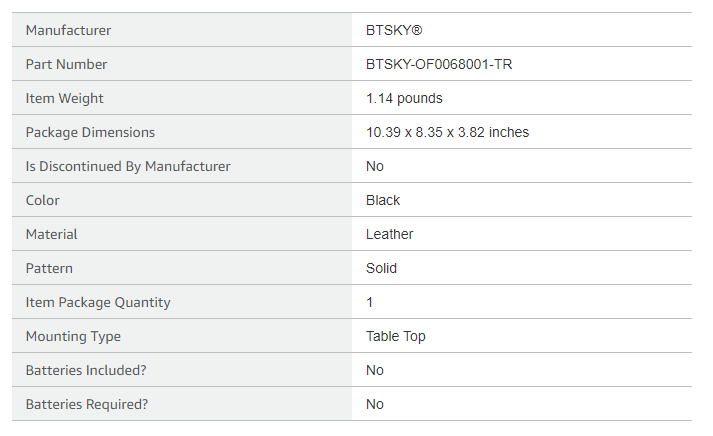The height and width of the screenshot is (436, 713).
Task: Click the Item Package Quantity label
Action: coord(98,302)
